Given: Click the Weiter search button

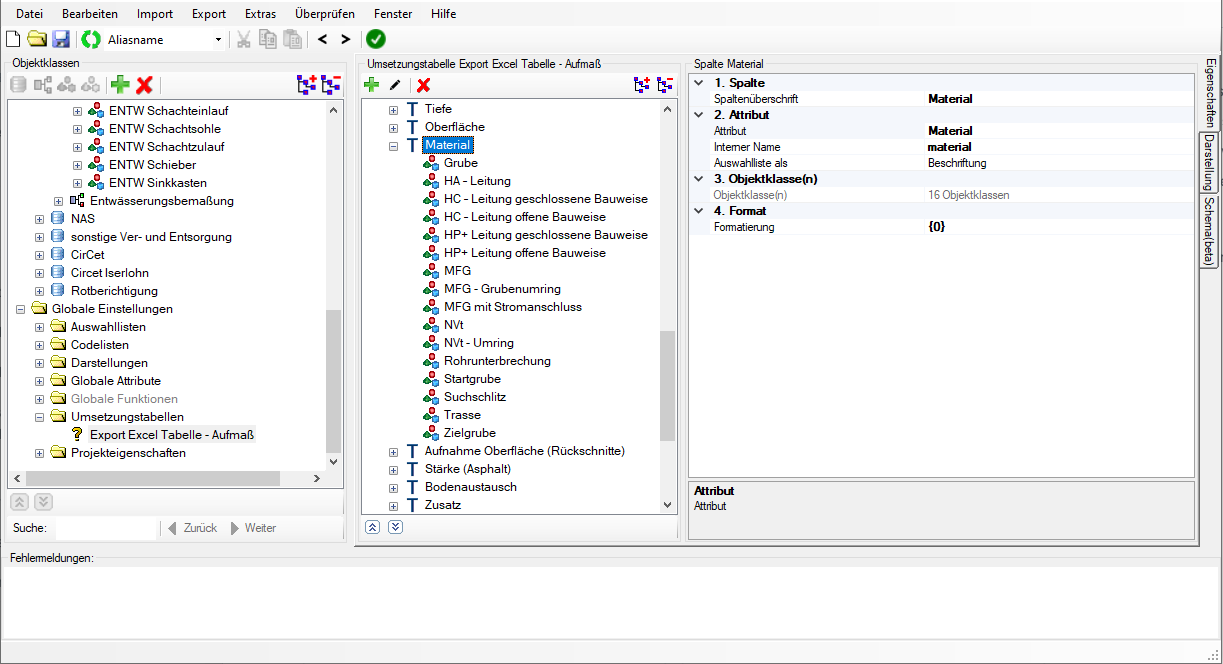Looking at the screenshot, I should (x=253, y=528).
